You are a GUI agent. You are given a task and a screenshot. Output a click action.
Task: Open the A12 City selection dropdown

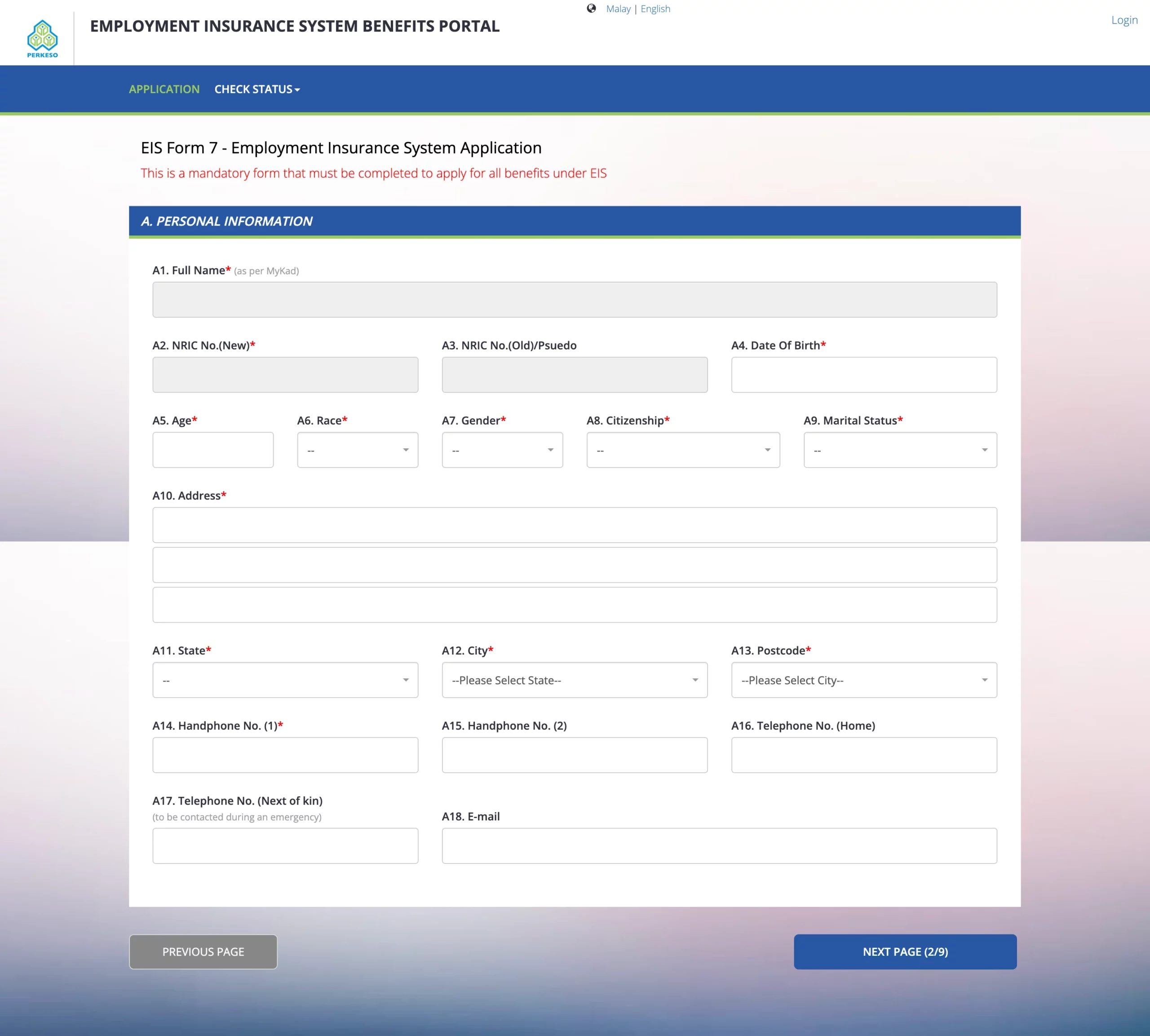coord(574,680)
